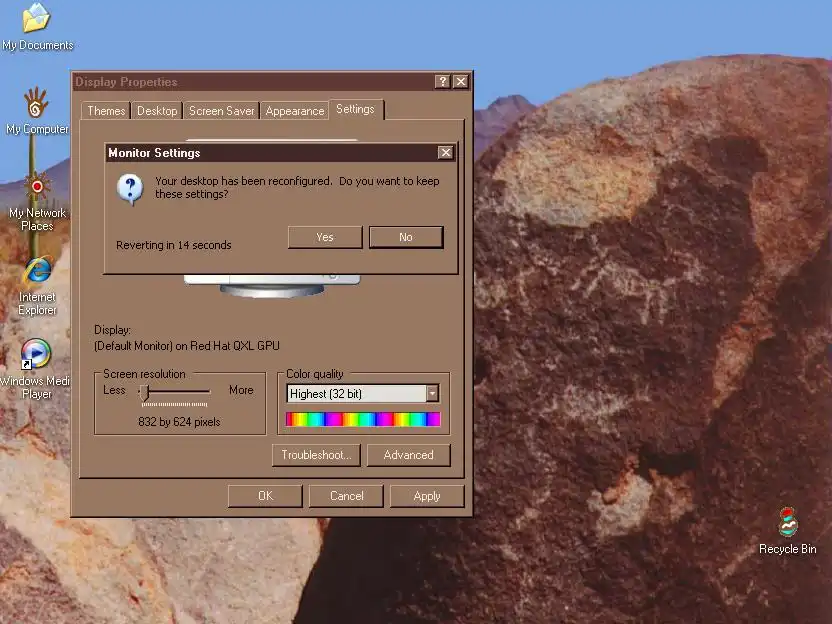Close the Monitor Settings dialog
Screen dimensions: 832x624
click(x=446, y=153)
